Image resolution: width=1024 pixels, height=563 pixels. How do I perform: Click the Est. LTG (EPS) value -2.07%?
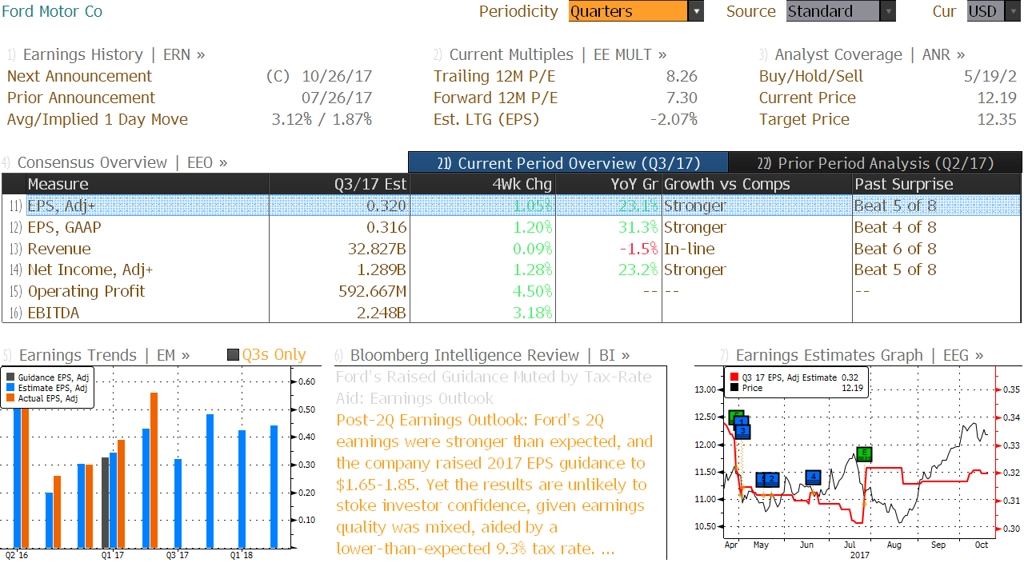point(673,120)
